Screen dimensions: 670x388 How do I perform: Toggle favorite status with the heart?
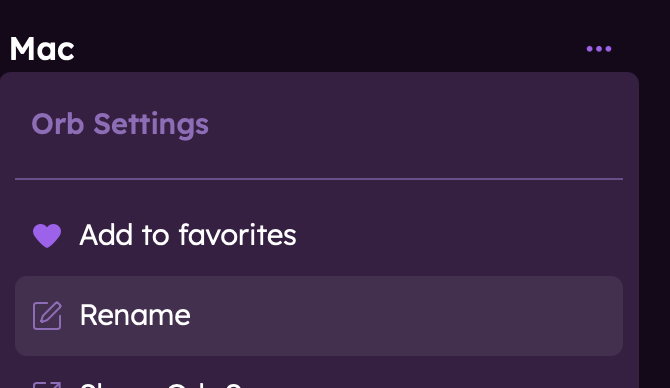pos(47,235)
